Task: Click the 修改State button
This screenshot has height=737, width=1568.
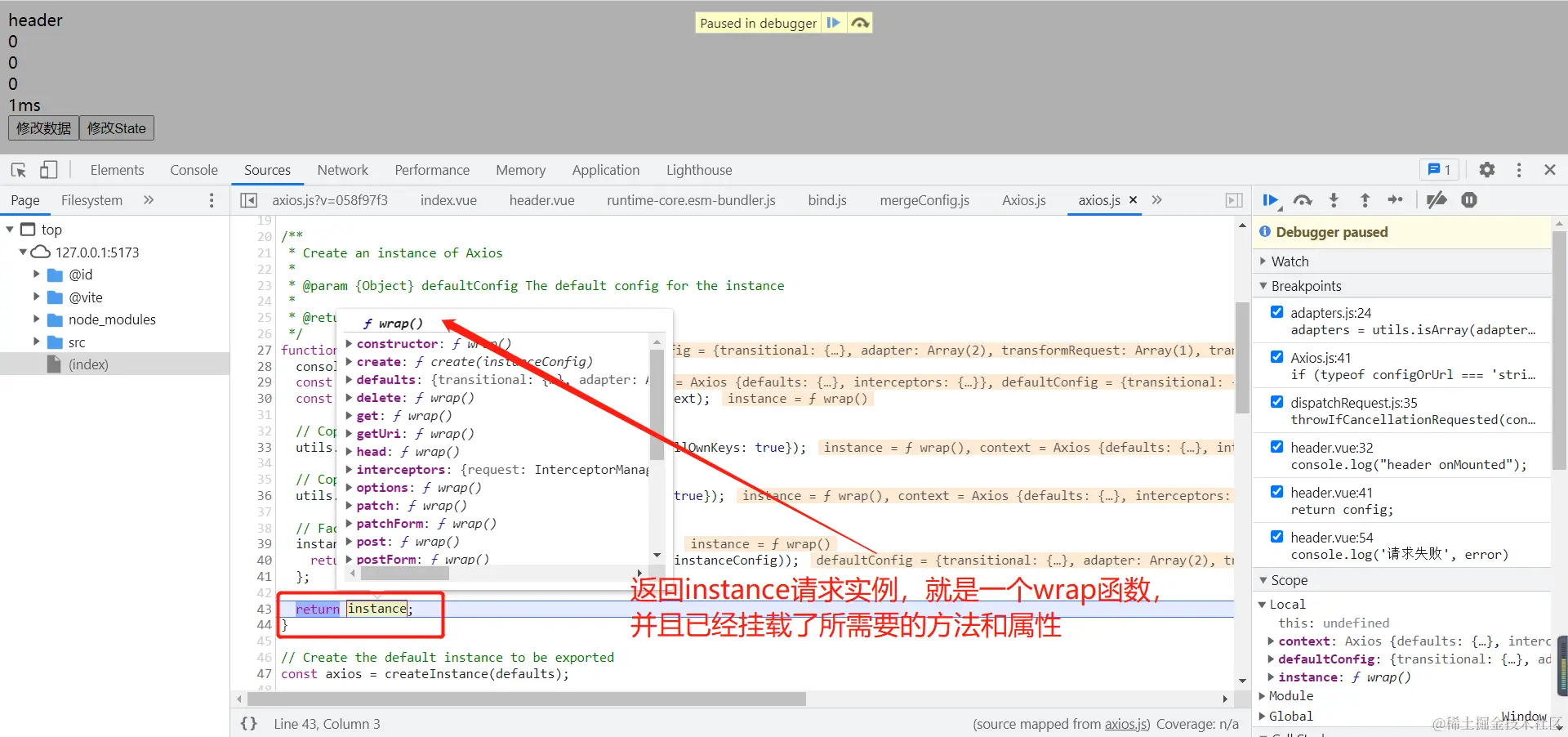Action: tap(117, 128)
